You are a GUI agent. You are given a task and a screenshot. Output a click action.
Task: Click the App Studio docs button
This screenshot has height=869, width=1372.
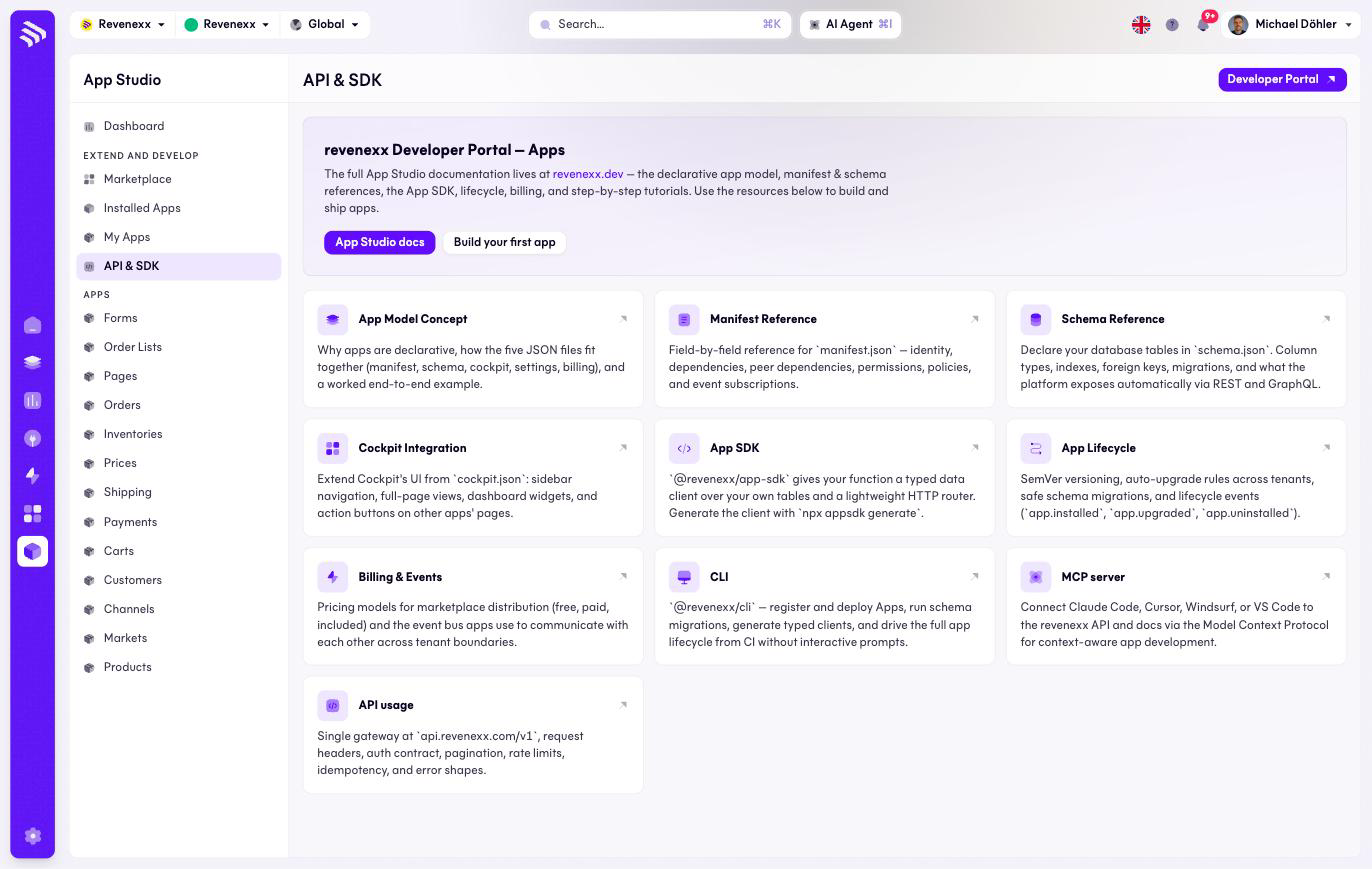(379, 242)
